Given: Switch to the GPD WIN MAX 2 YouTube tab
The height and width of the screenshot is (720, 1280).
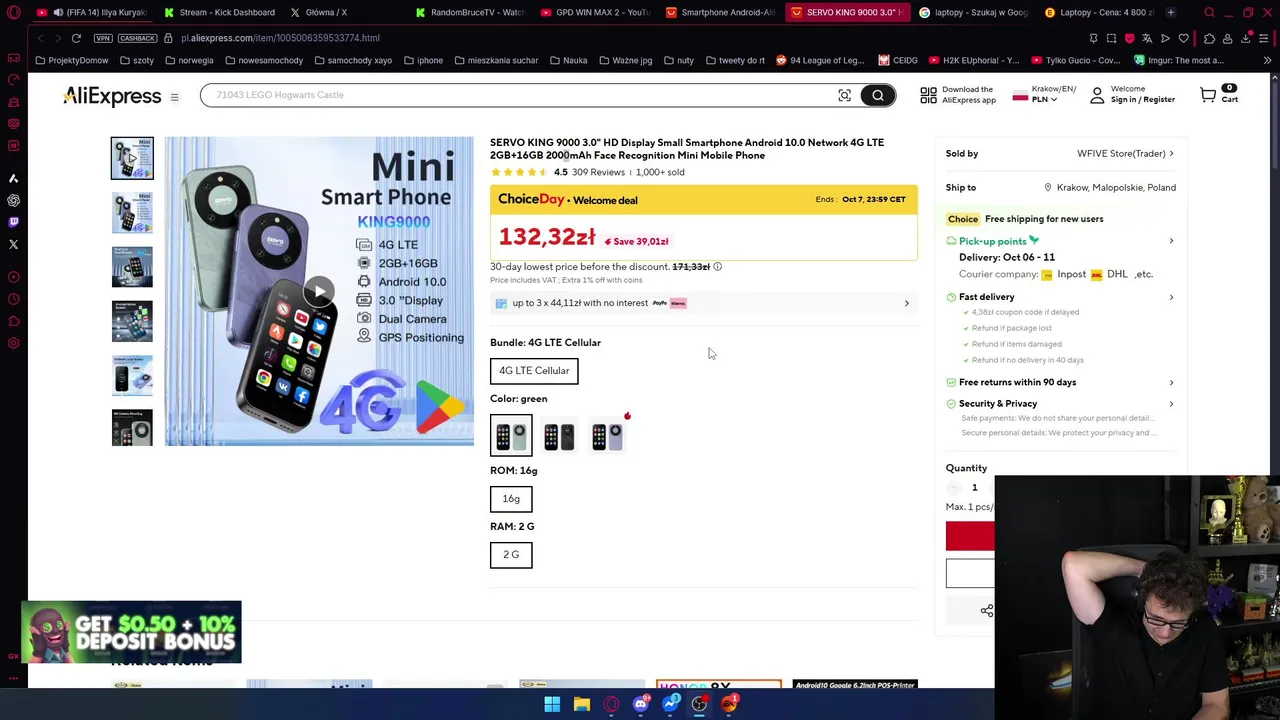Looking at the screenshot, I should click(595, 12).
